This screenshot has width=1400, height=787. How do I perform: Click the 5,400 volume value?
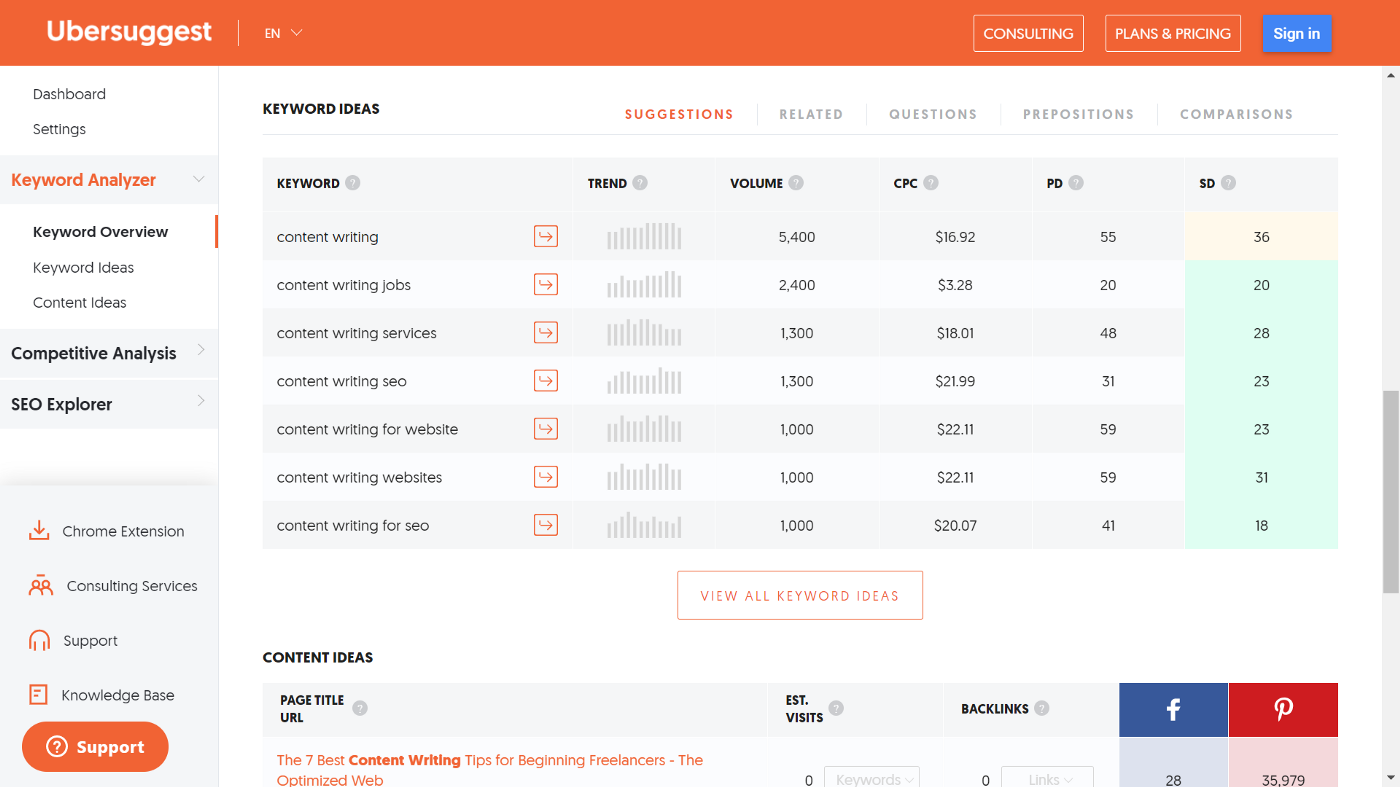(x=797, y=237)
